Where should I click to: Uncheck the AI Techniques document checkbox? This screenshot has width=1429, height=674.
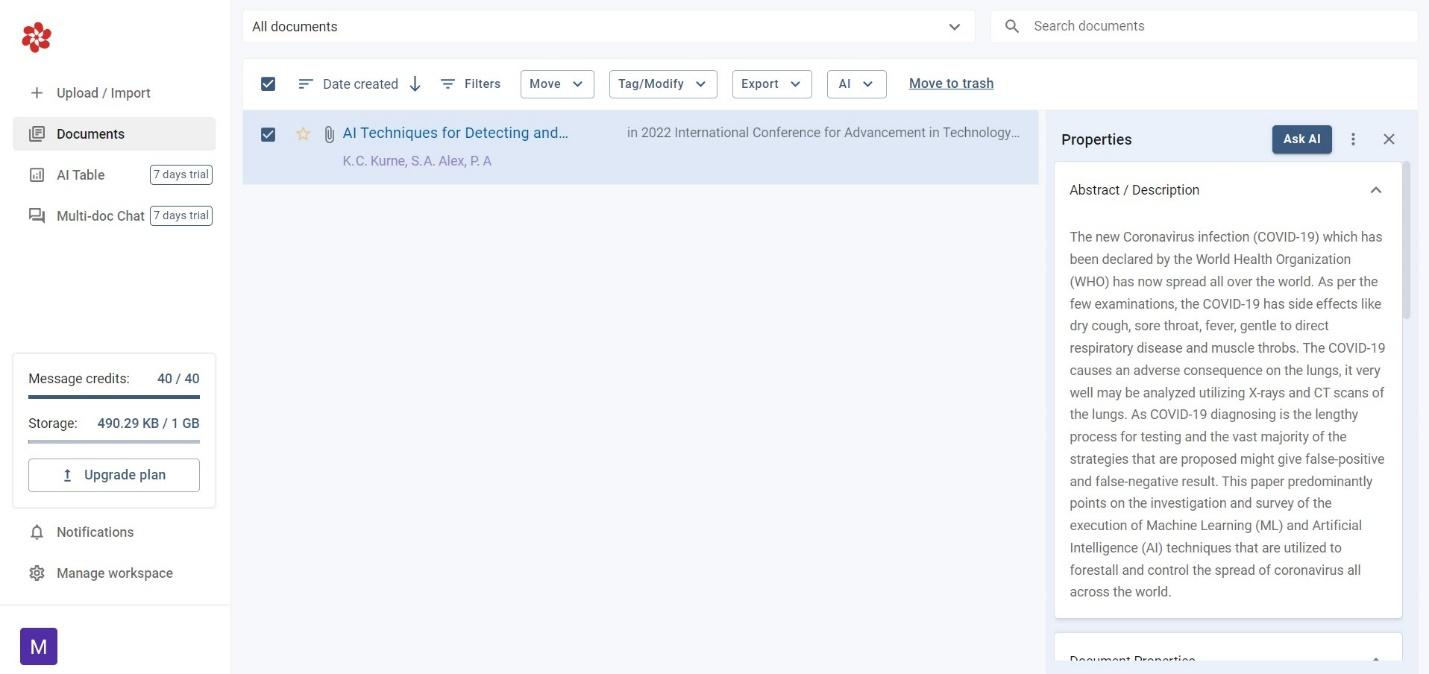pos(267,133)
